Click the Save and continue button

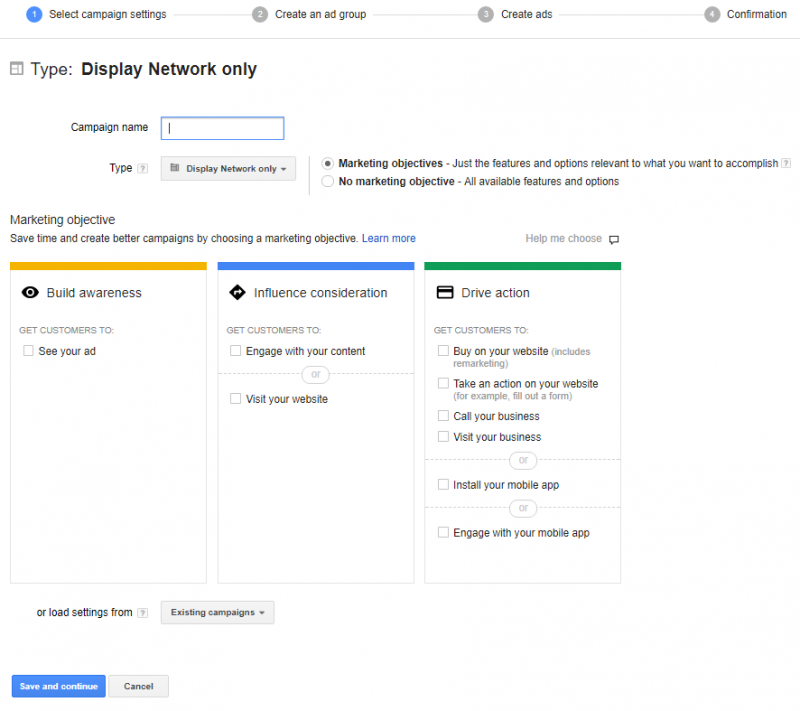59,686
